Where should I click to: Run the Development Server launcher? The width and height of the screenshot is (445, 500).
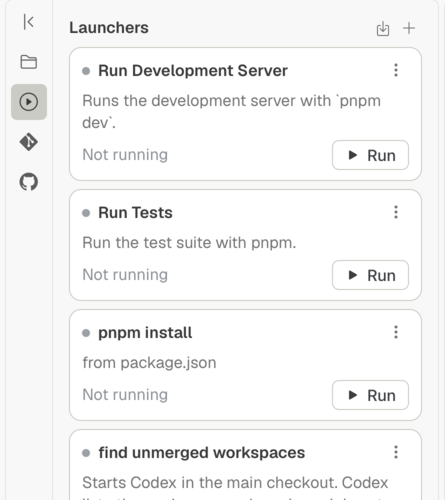click(x=370, y=155)
